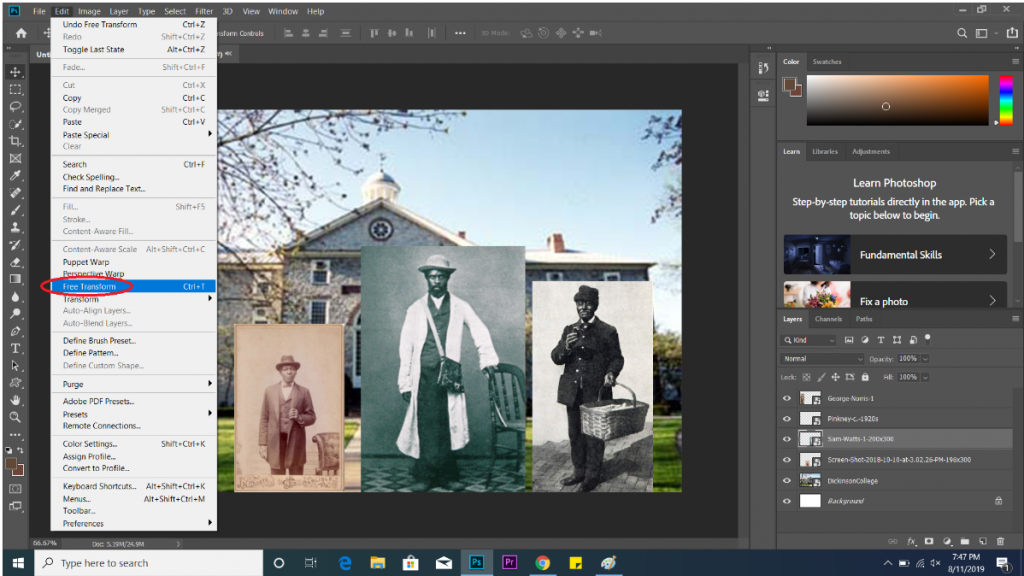Viewport: 1024px width, 576px height.
Task: Select the Frame tool
Action: coord(15,159)
